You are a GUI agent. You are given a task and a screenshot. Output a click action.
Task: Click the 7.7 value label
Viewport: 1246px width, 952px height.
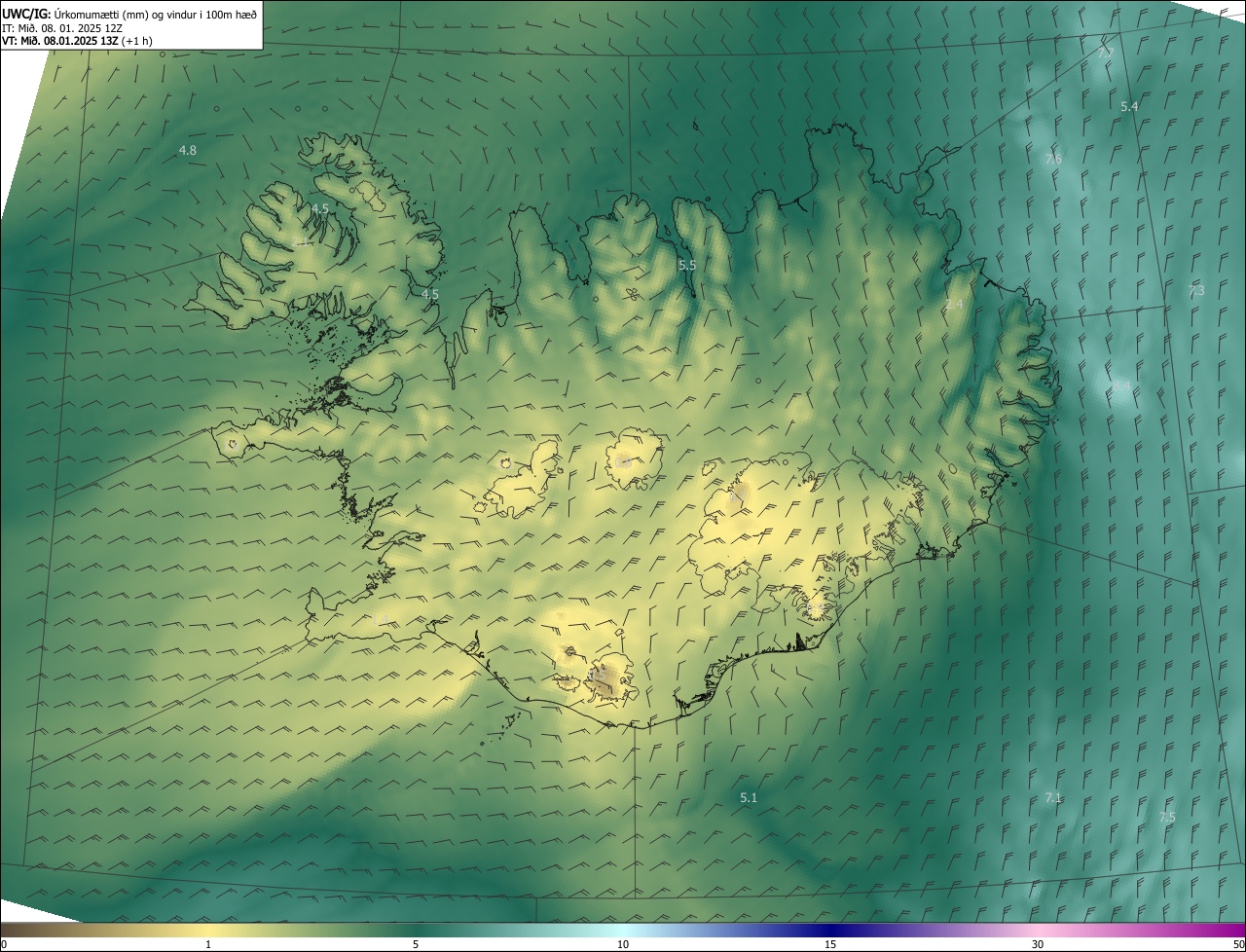point(1105,52)
